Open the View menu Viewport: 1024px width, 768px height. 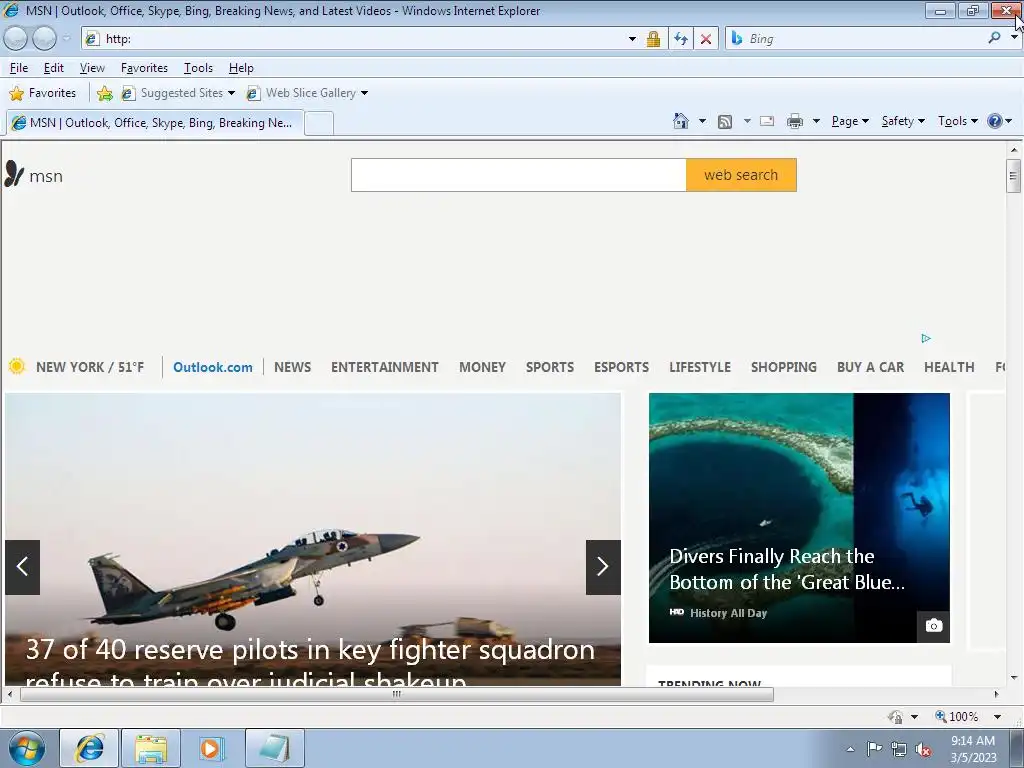92,68
